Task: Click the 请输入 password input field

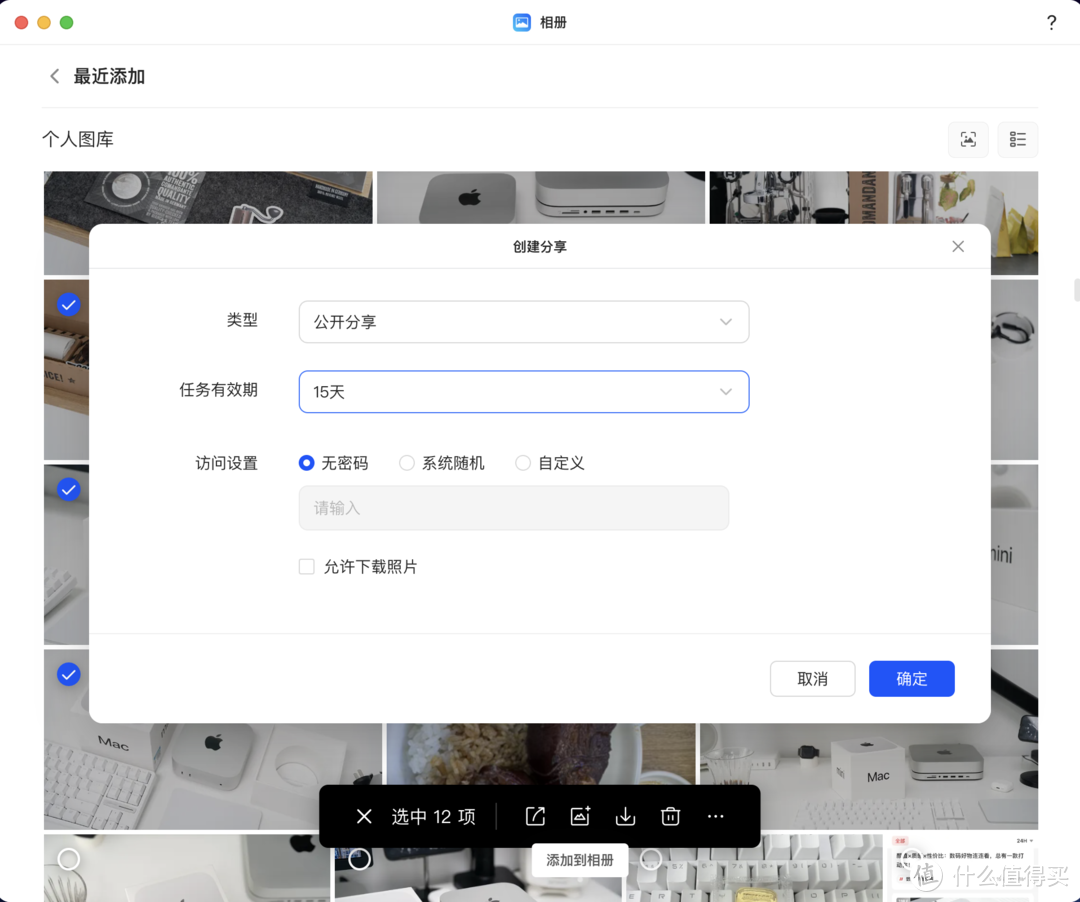Action: 513,508
